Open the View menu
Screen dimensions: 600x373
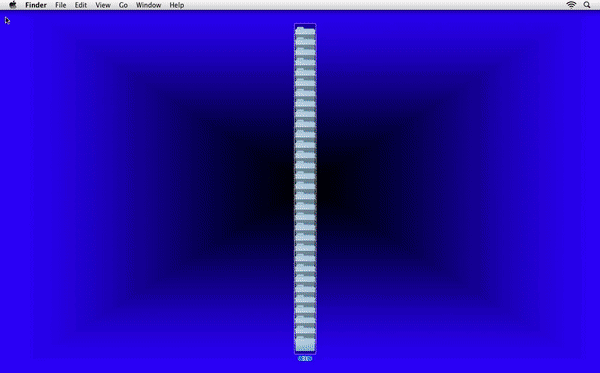coord(103,5)
